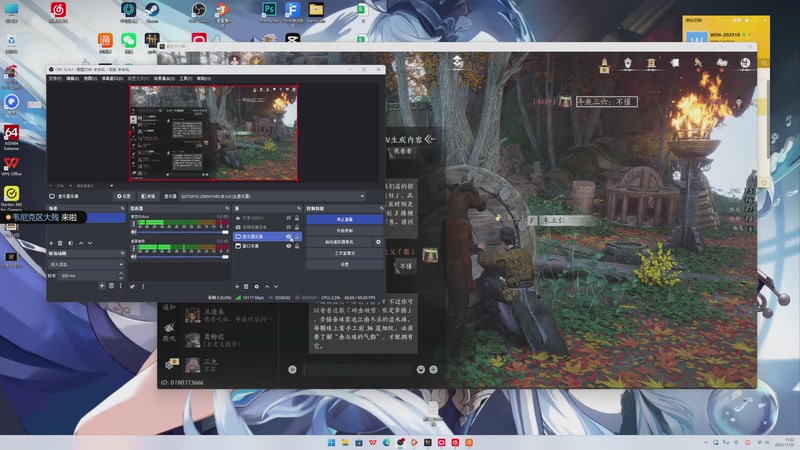Toggle visibility of 文本 (GDI+) source
The width and height of the screenshot is (800, 450).
288,218
